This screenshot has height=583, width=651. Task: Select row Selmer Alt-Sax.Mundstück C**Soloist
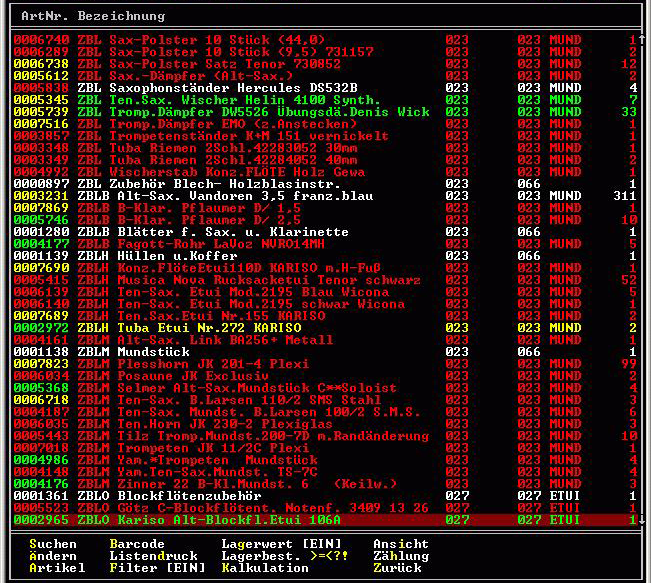pyautogui.click(x=325, y=388)
